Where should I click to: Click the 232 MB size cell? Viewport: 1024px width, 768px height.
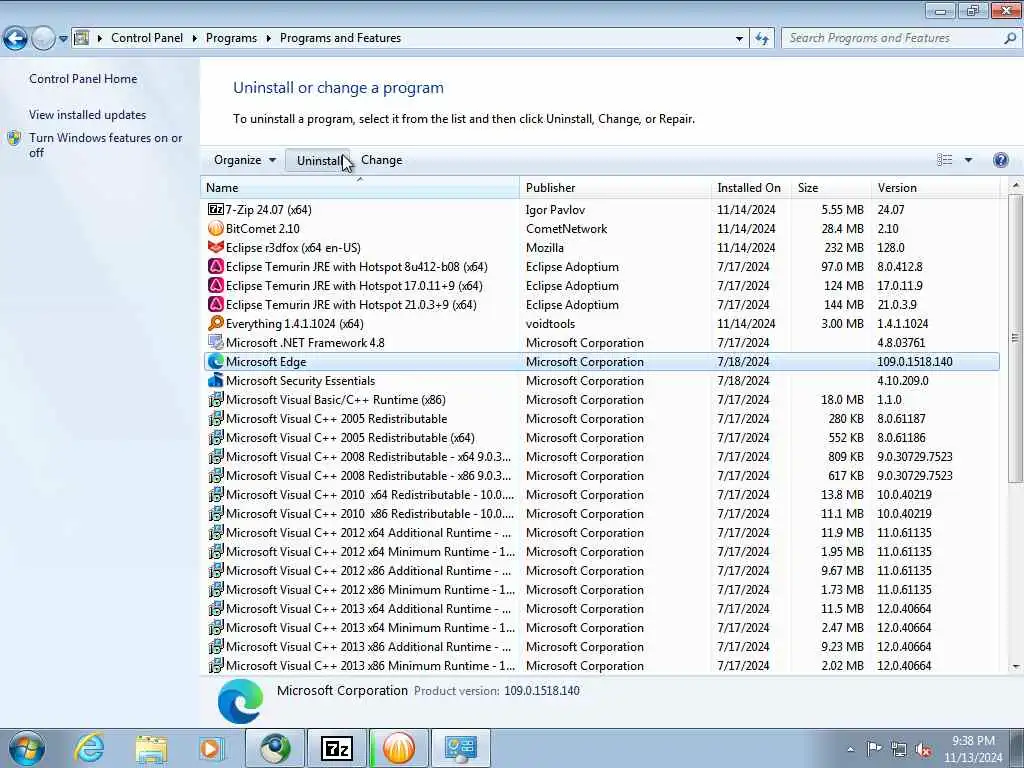click(x=844, y=248)
